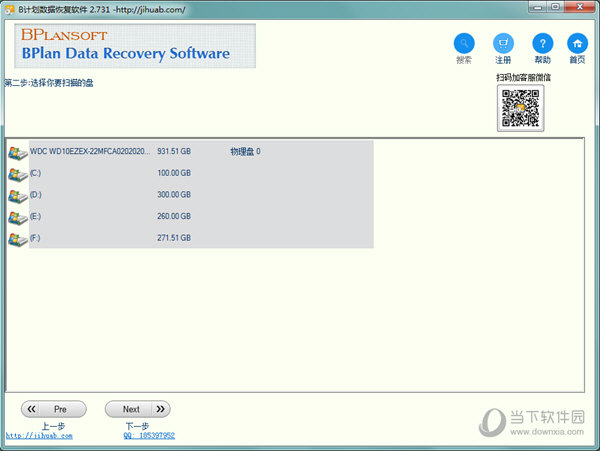Screen dimensions: 600x451
Task: Open the QQ contact number link
Action: pos(149,436)
